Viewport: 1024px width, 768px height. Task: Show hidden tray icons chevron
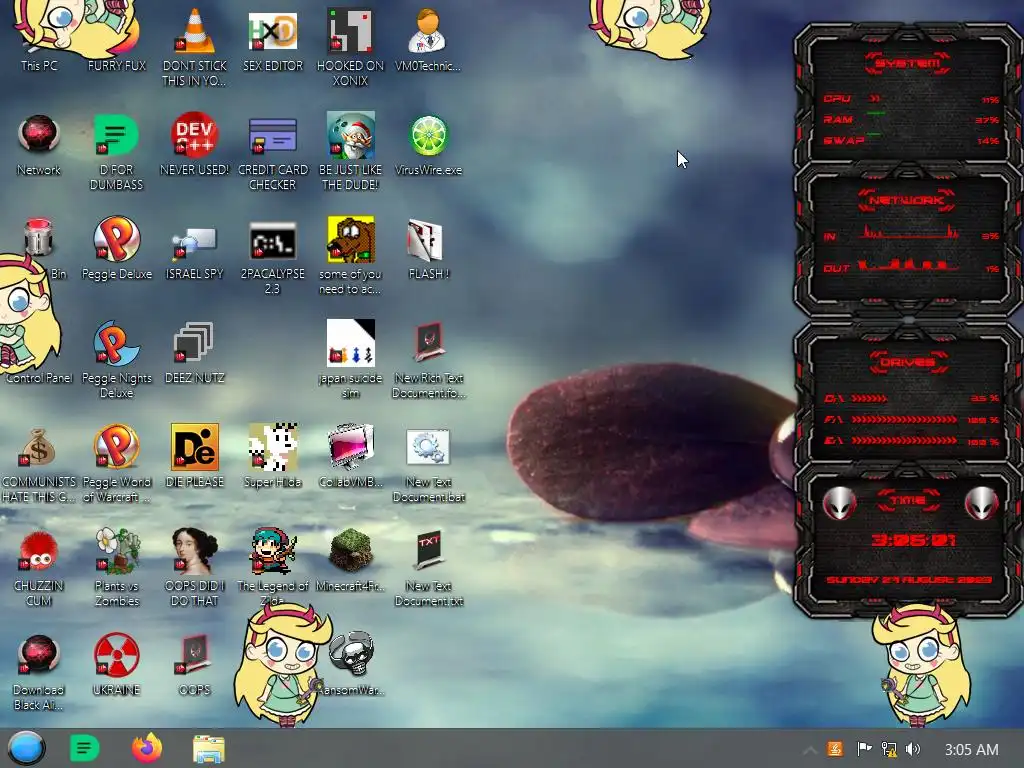809,750
